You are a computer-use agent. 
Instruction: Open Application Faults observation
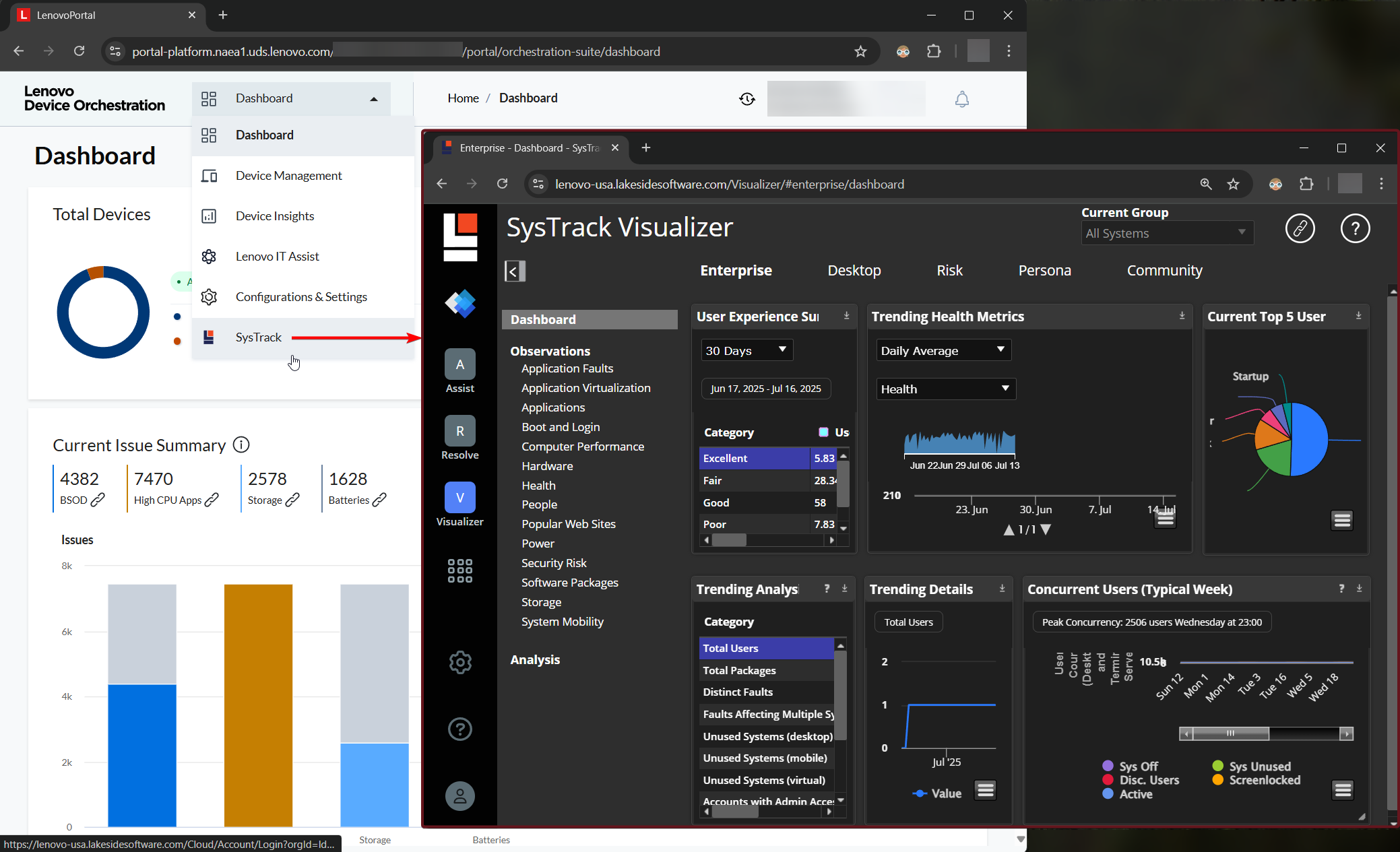[x=567, y=368]
